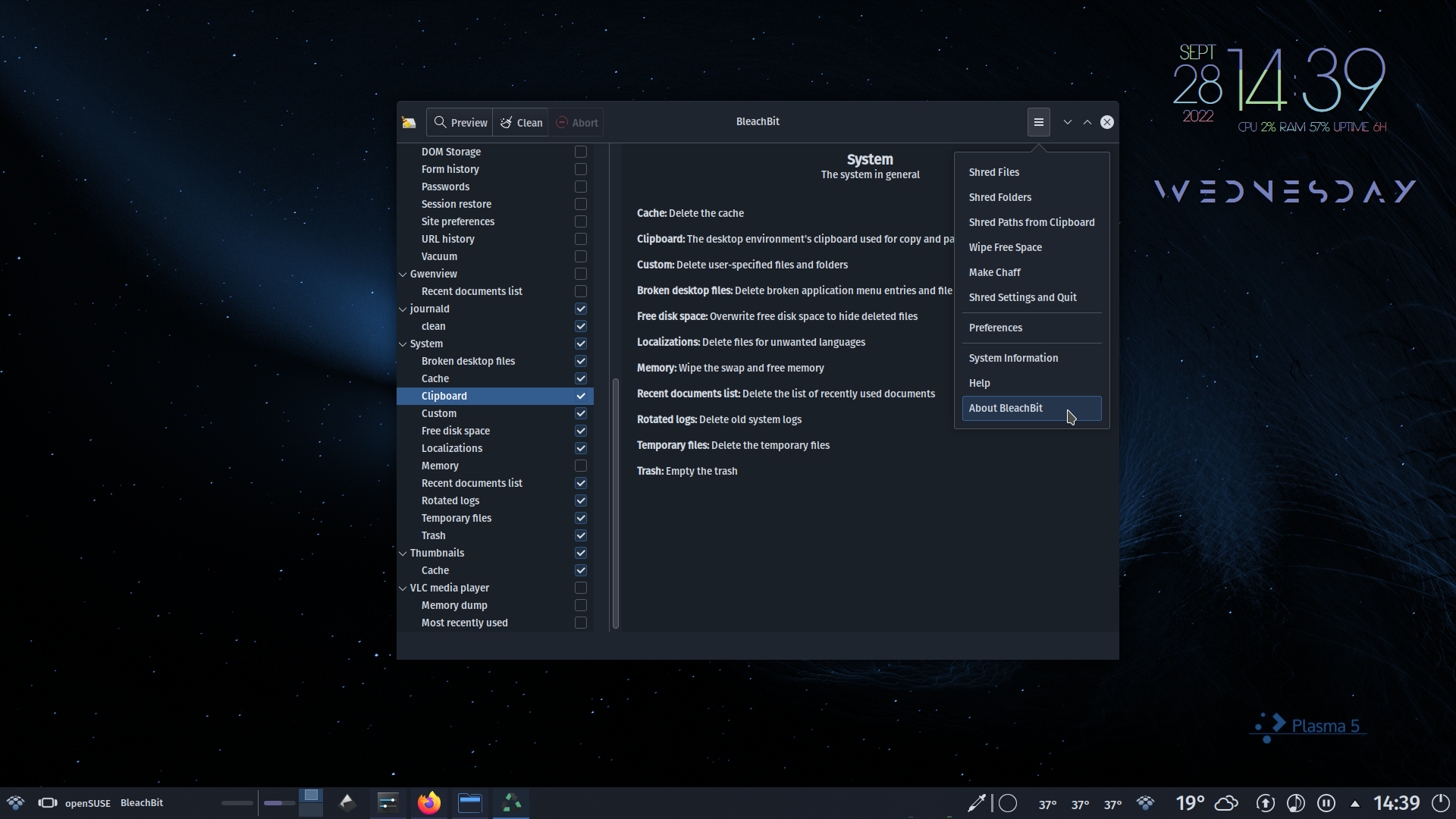The image size is (1456, 819).
Task: Tick the Session restore checkbox
Action: coord(581,204)
